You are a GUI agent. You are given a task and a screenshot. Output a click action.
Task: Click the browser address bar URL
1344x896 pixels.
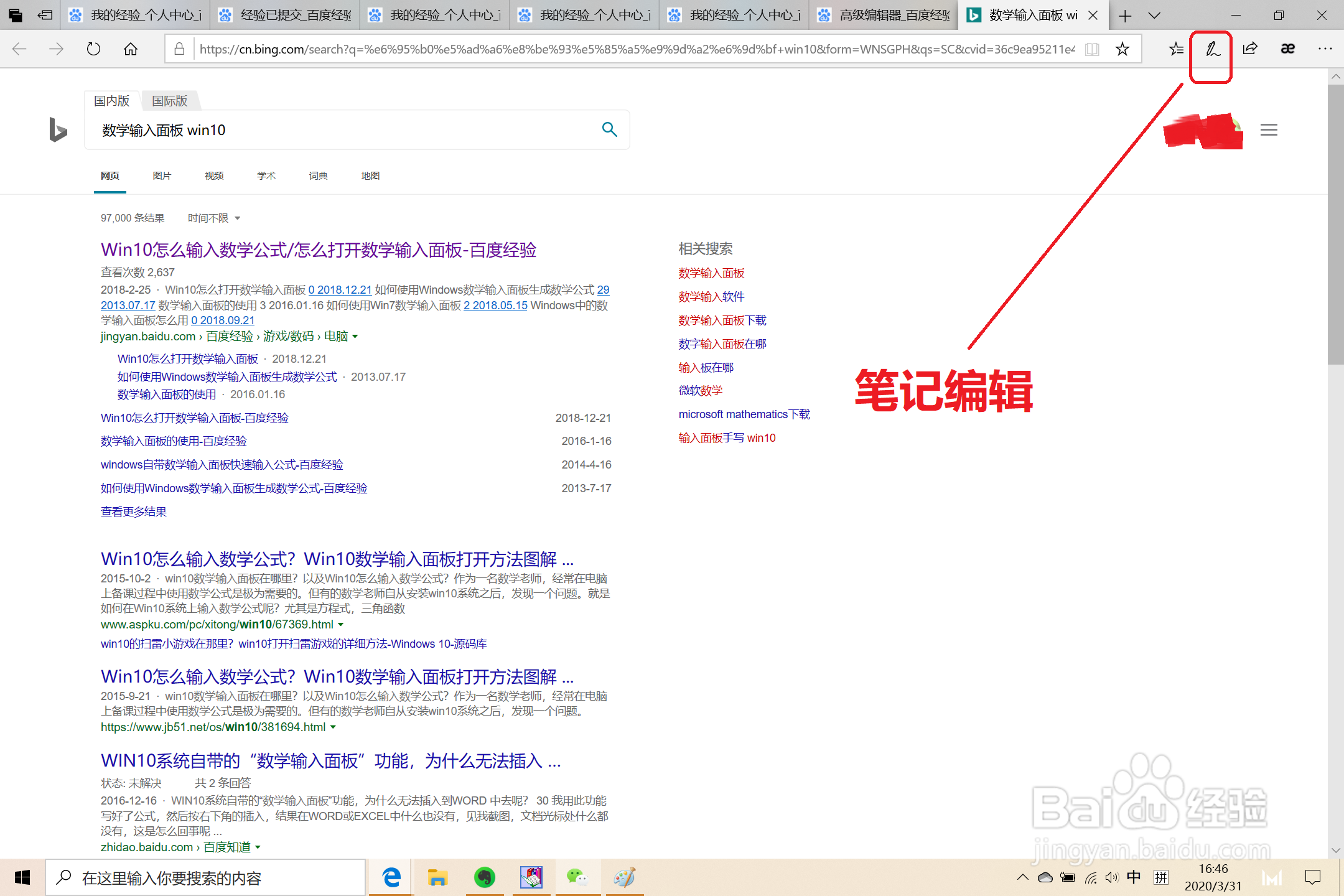pyautogui.click(x=637, y=49)
